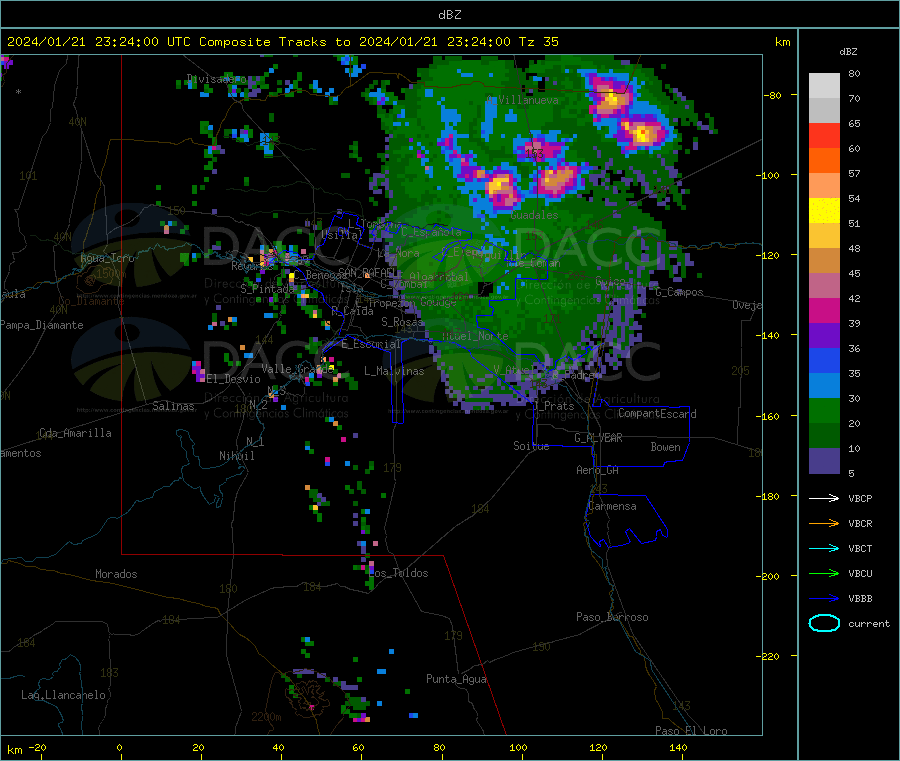Image resolution: width=900 pixels, height=761 pixels.
Task: Click the -180 km y-axis tick label
Action: pos(767,496)
